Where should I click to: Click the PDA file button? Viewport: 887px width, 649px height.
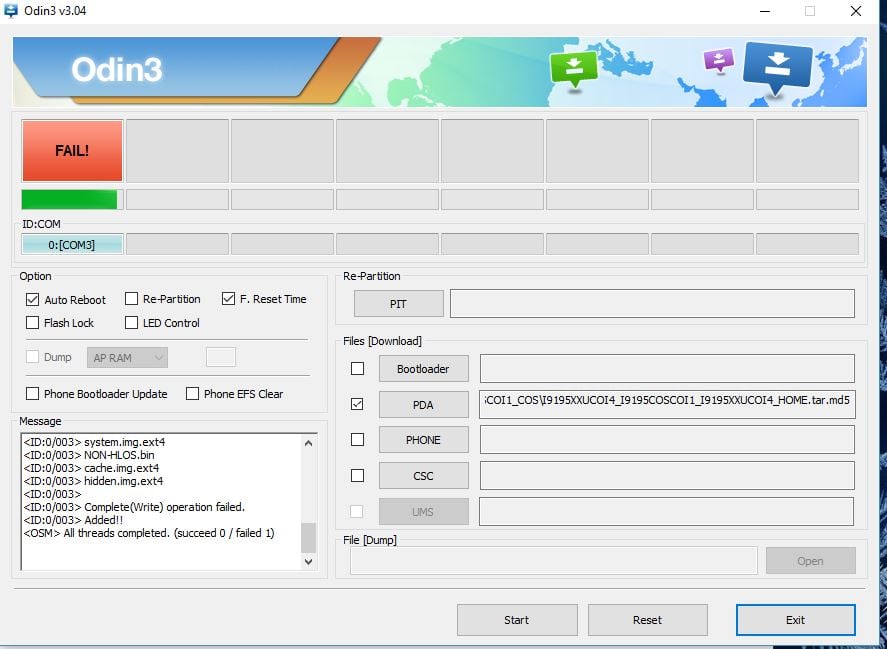click(423, 405)
